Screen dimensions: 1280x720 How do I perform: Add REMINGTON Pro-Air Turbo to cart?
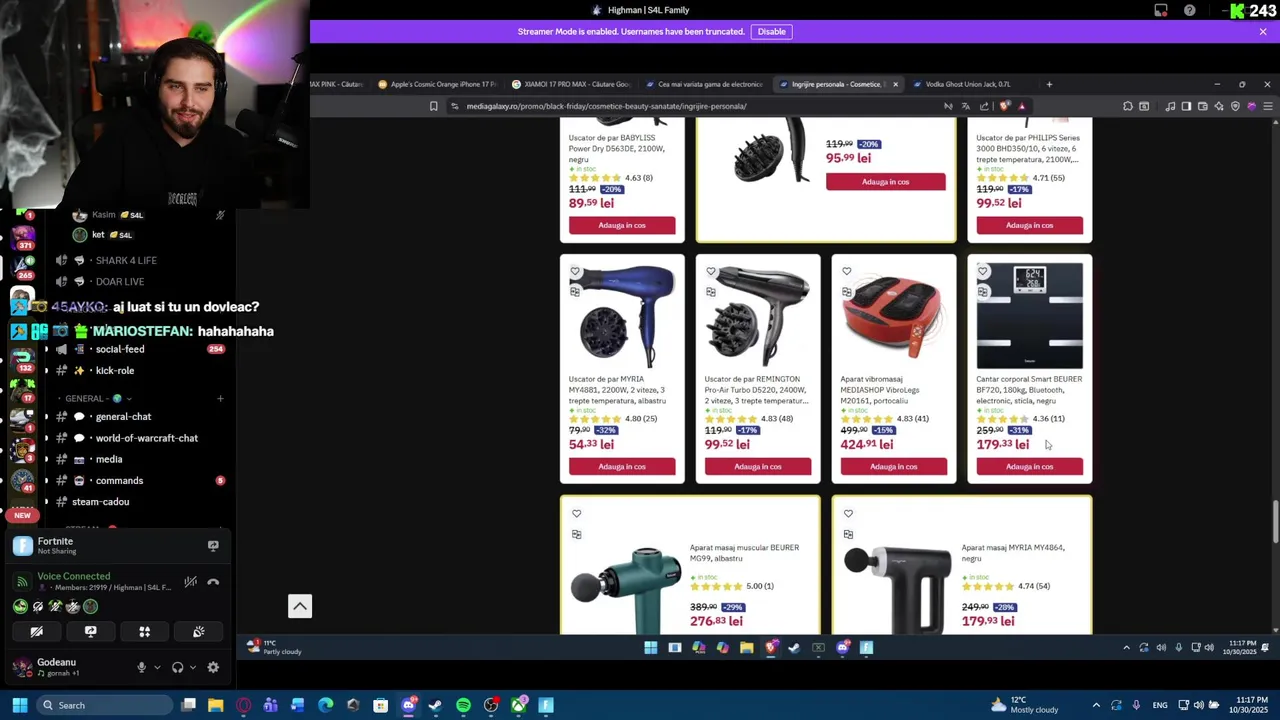758,467
